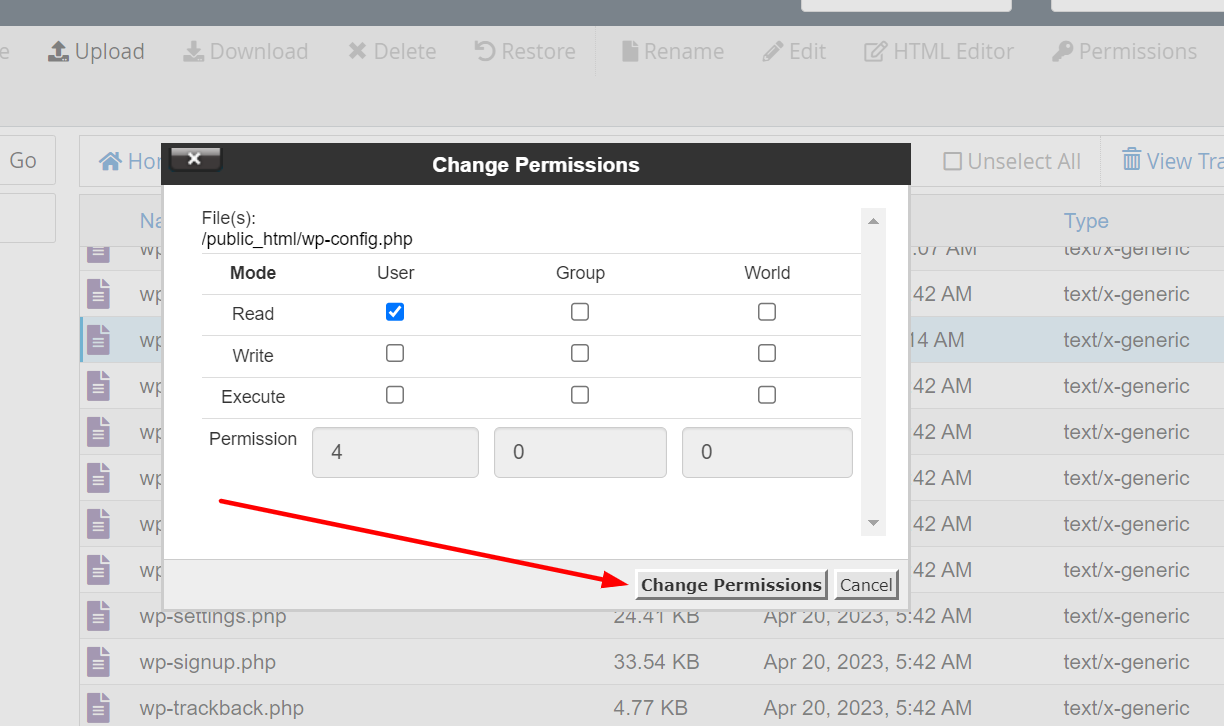Enable Execute permission for World
Viewport: 1224px width, 726px height.
[x=767, y=394]
